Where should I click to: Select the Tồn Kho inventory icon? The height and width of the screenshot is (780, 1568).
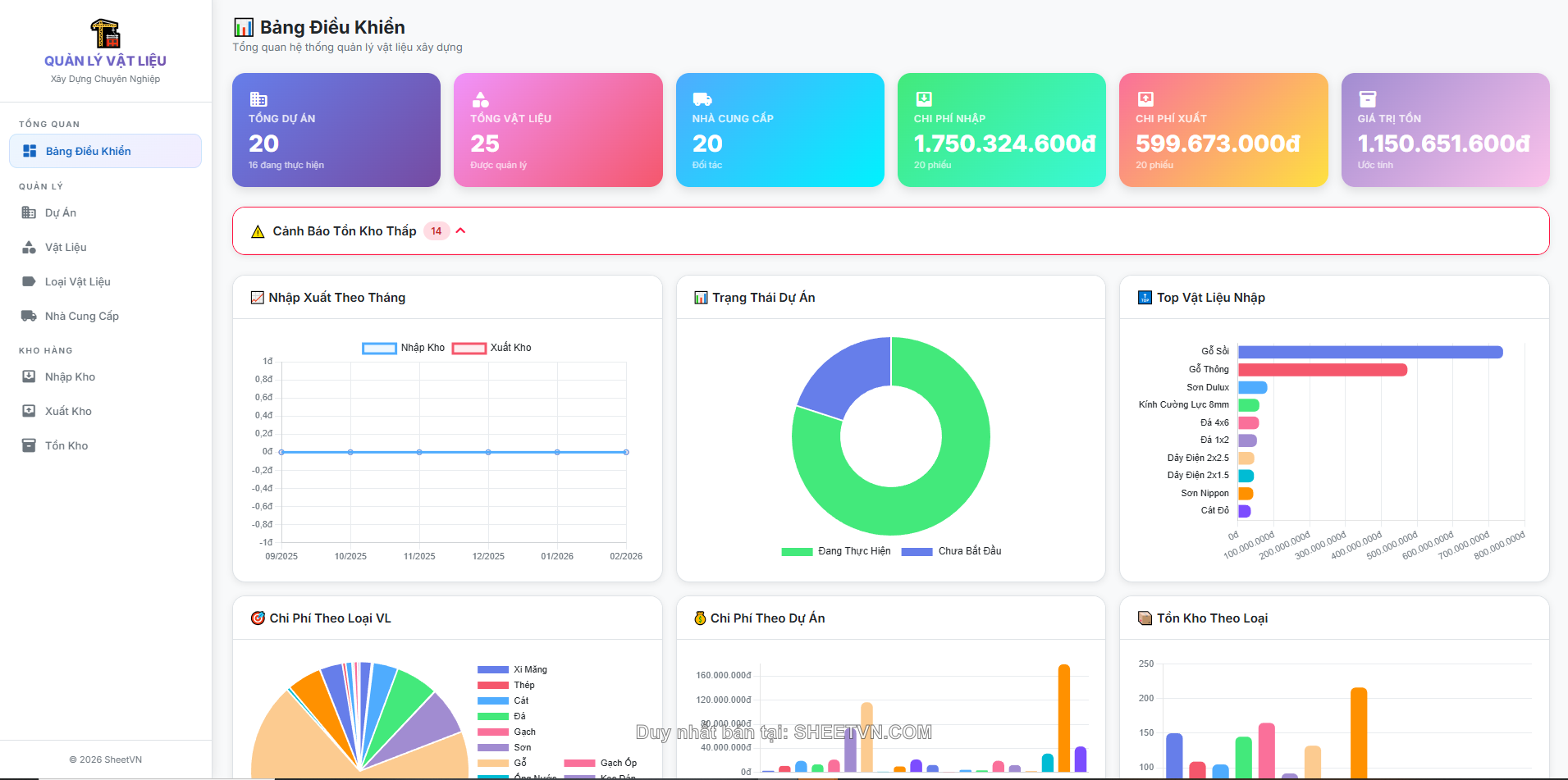coord(30,445)
